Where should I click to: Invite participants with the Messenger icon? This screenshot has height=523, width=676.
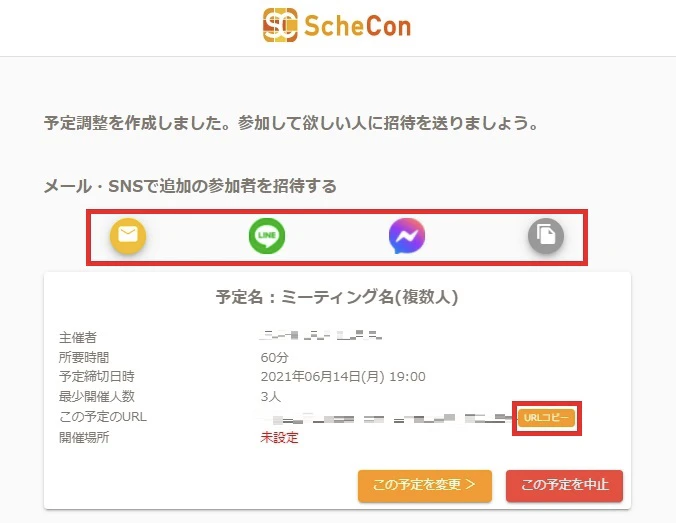click(407, 236)
